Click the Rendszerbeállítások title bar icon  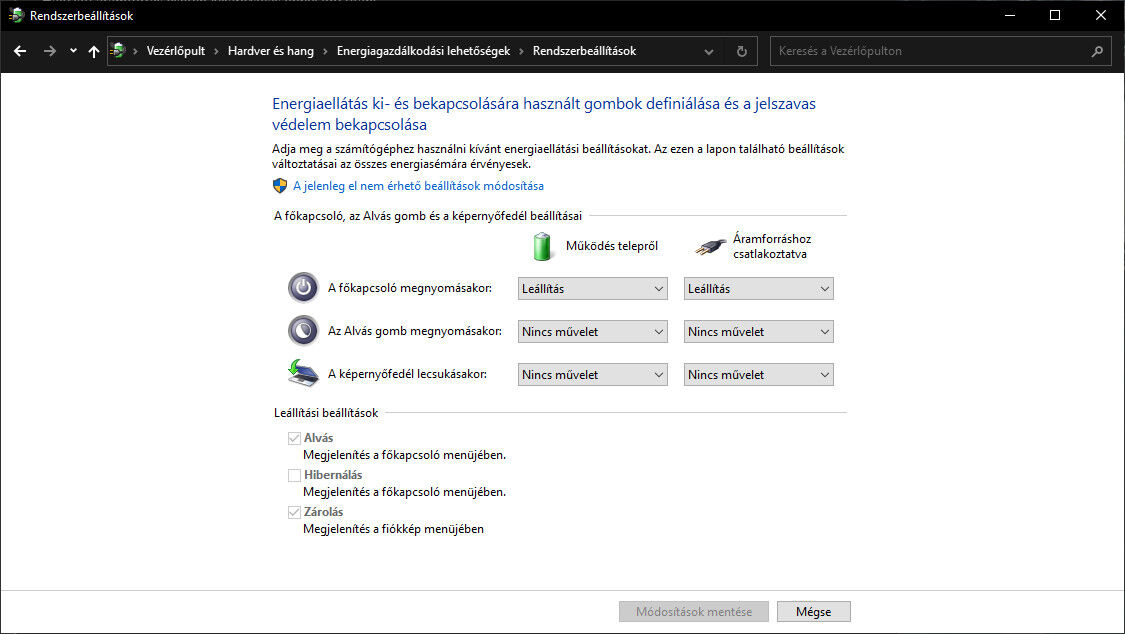click(x=16, y=15)
